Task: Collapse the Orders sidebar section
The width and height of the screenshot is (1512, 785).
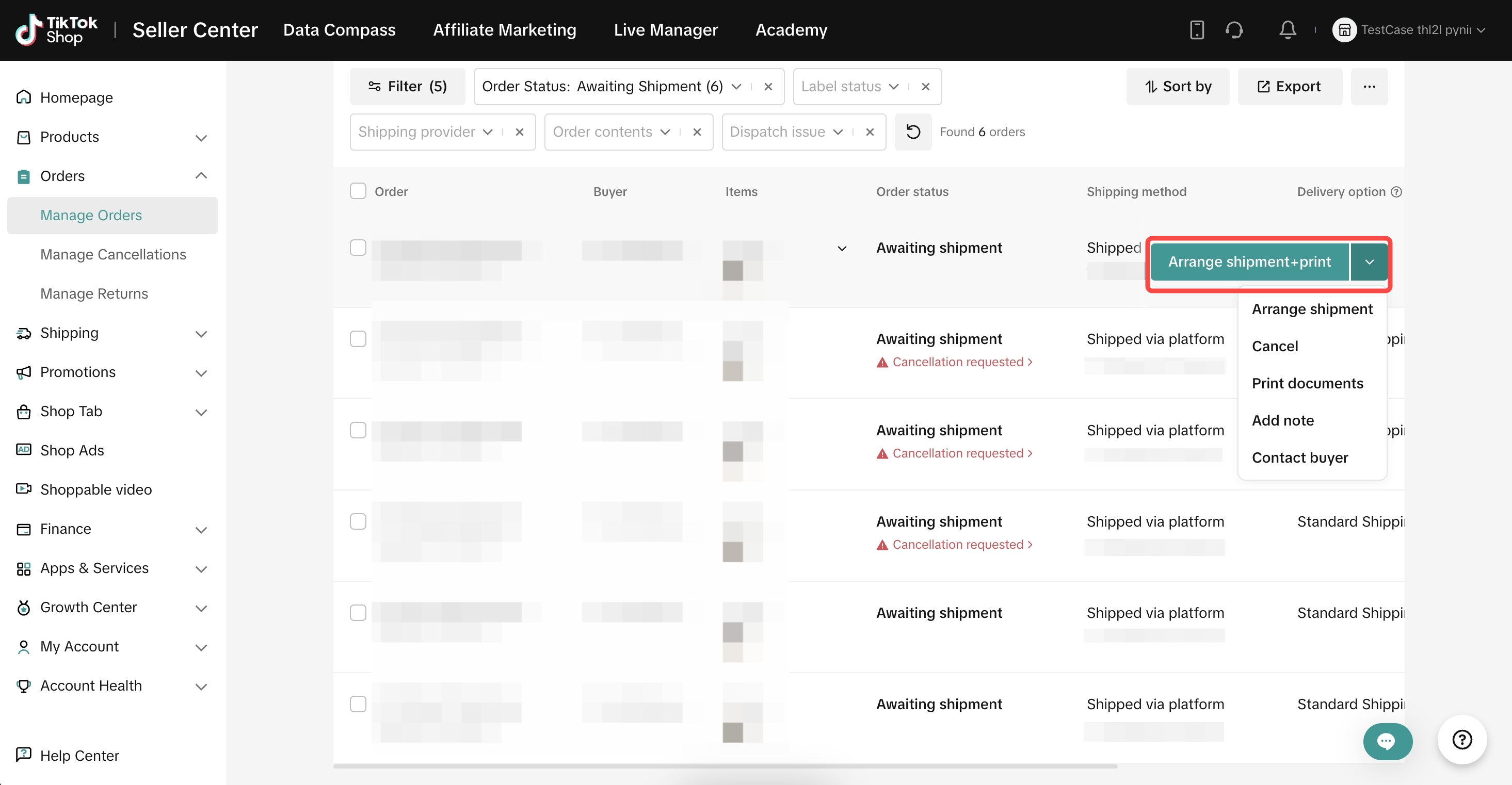Action: point(201,176)
